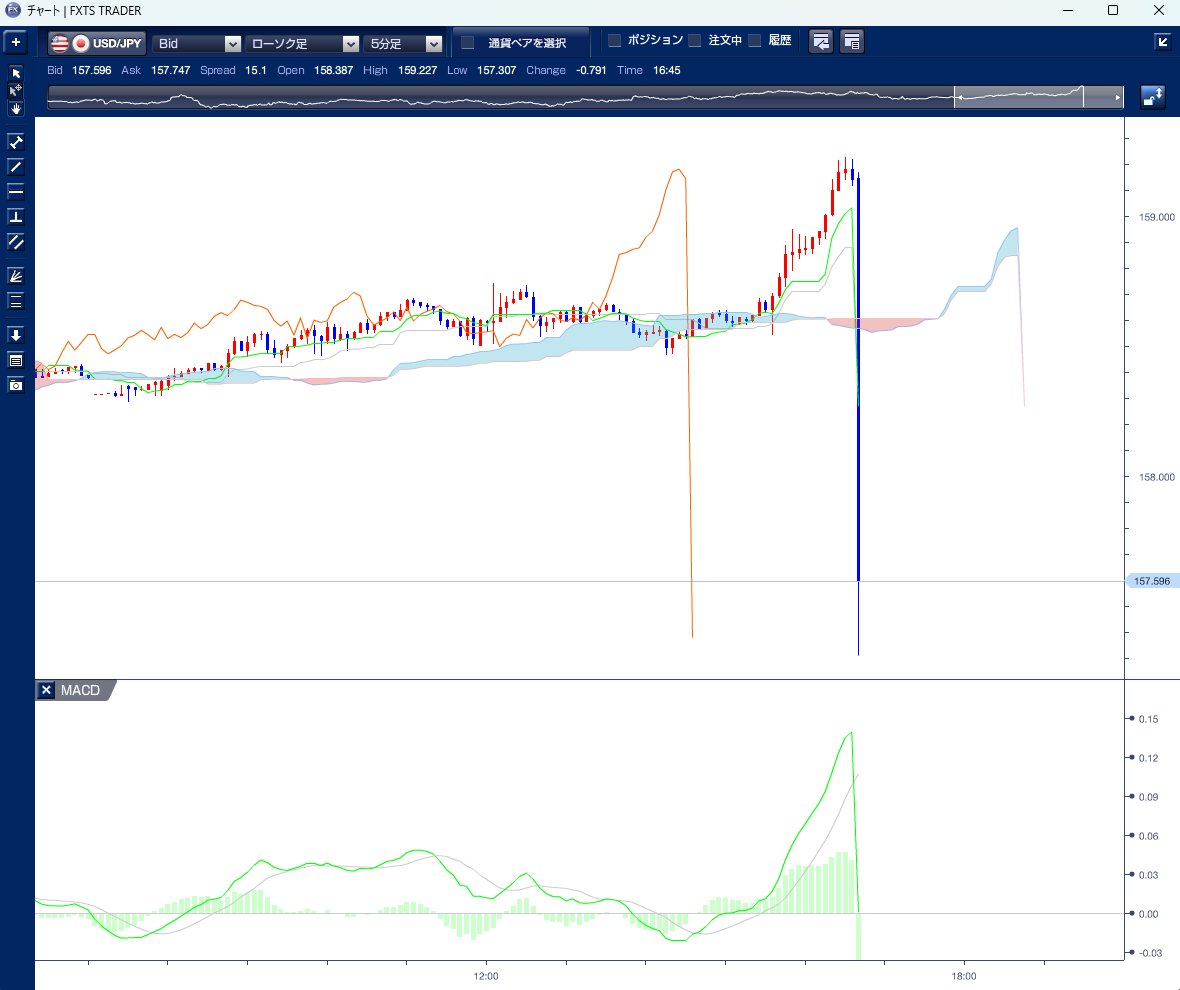Click the USD/JPY currency pair button
Viewport: 1180px width, 990px height.
tap(96, 43)
